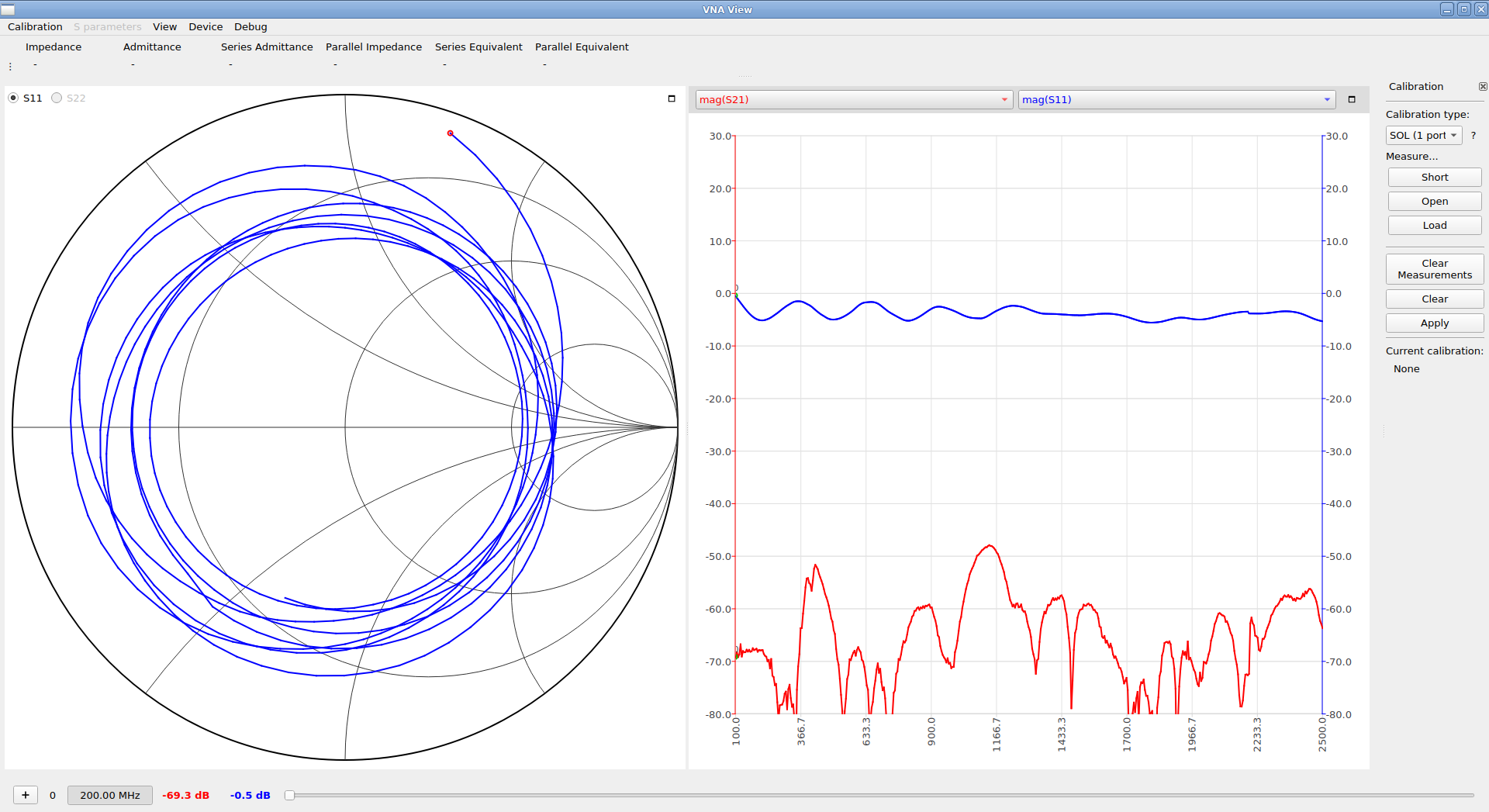The height and width of the screenshot is (812, 1489).
Task: Open the Debug menu
Action: pos(250,26)
